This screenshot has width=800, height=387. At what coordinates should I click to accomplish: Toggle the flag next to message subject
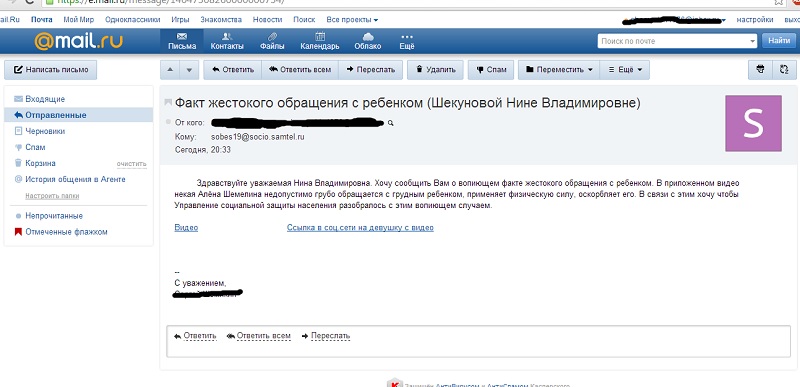(x=168, y=103)
